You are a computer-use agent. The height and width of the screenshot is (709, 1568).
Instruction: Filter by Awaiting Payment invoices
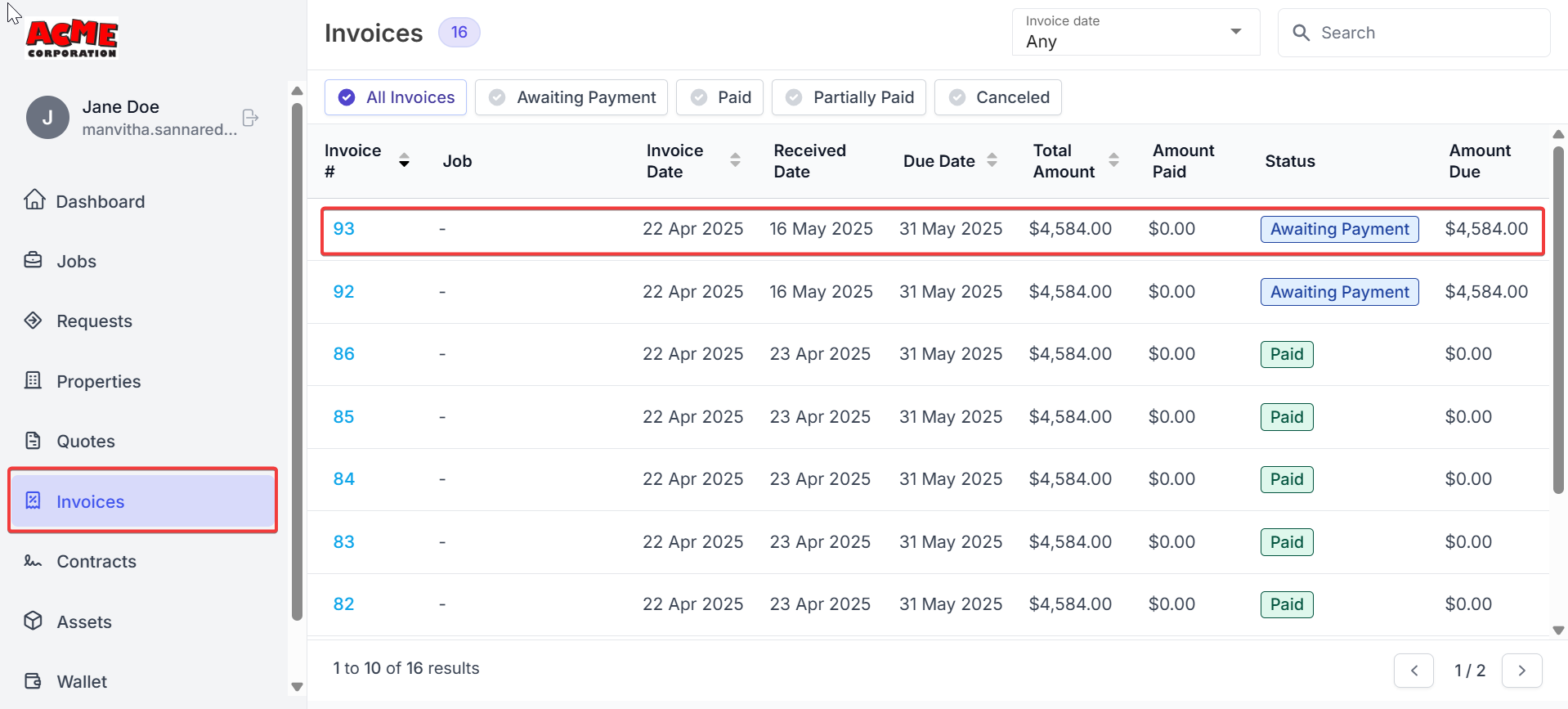[x=571, y=97]
